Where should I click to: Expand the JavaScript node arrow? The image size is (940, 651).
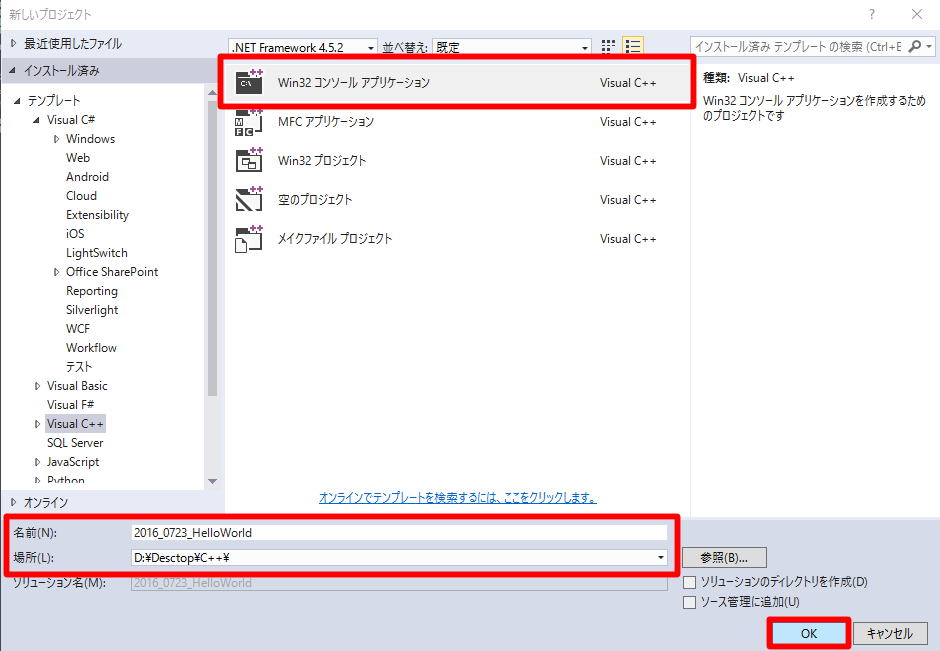(x=37, y=462)
